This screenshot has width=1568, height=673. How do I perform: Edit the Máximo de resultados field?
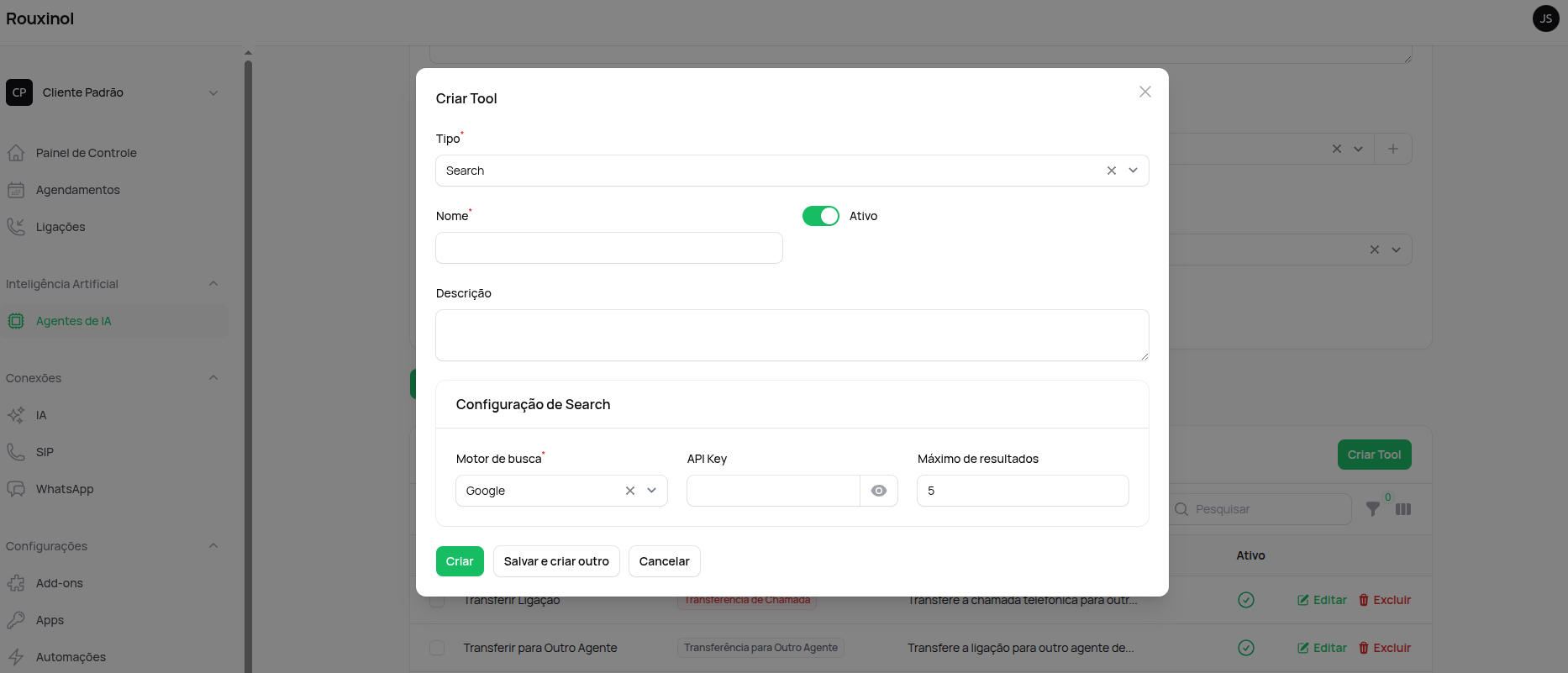click(x=1023, y=491)
